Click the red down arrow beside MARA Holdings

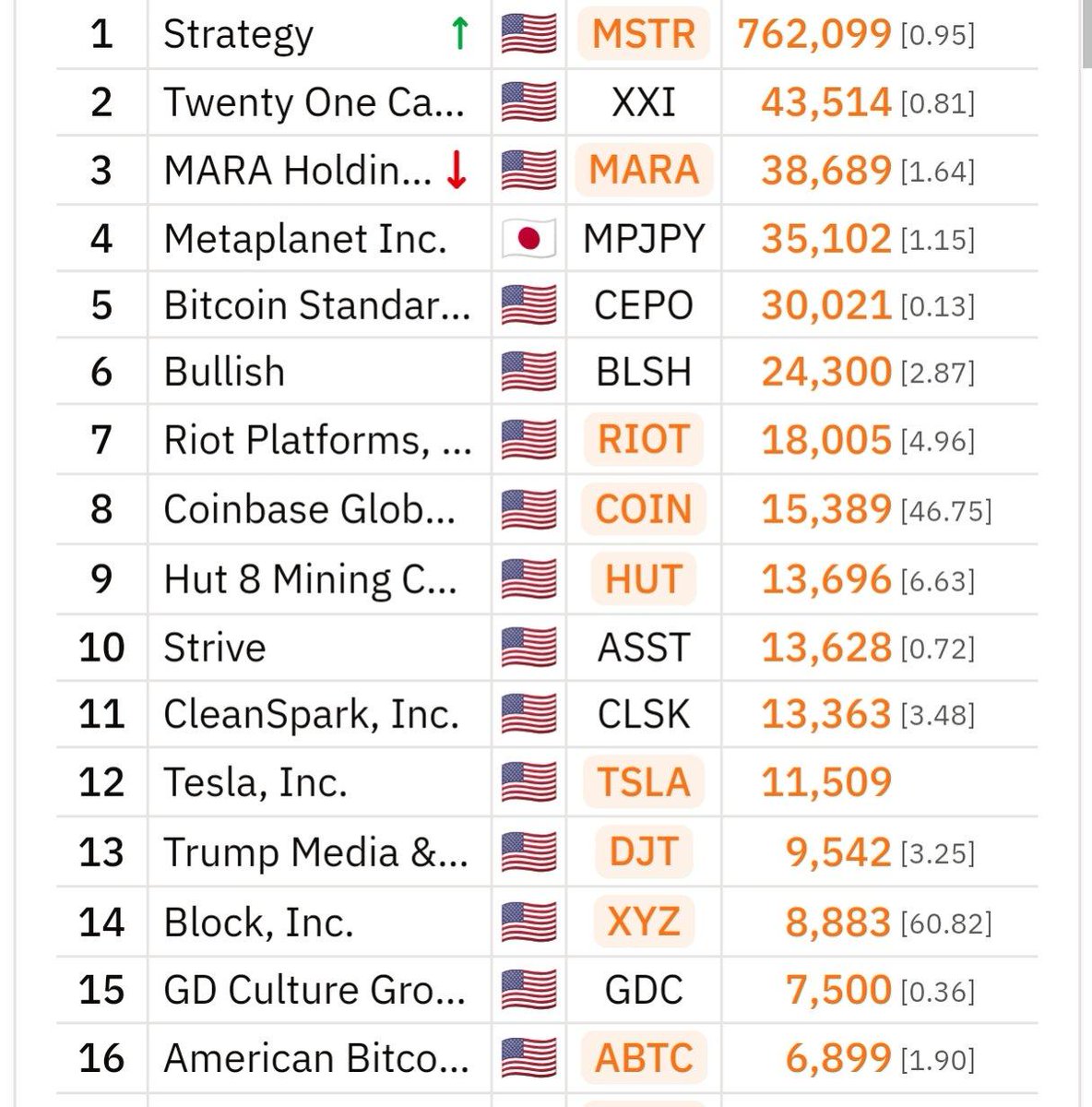tap(456, 171)
